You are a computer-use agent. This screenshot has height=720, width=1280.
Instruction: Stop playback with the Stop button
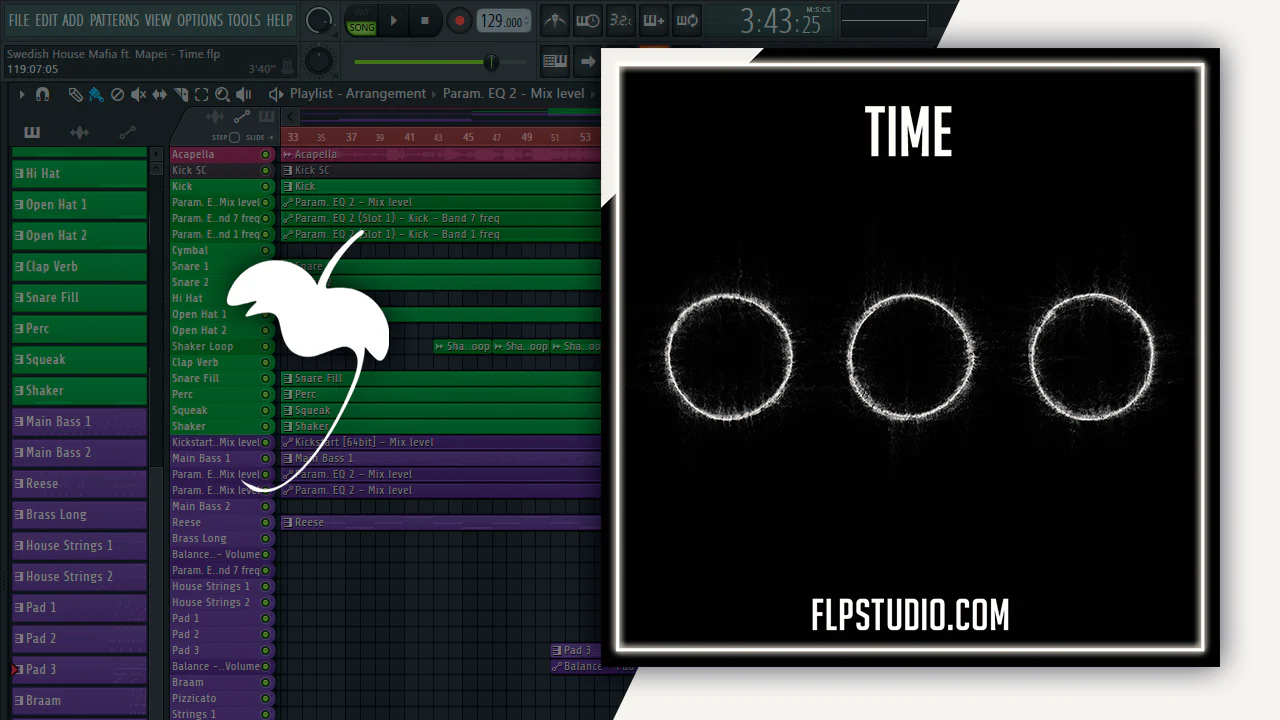[424, 21]
